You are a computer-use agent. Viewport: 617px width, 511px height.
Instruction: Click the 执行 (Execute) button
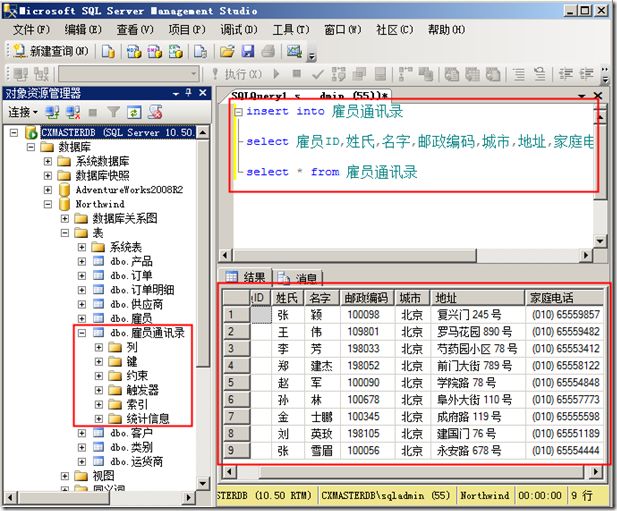coord(237,74)
